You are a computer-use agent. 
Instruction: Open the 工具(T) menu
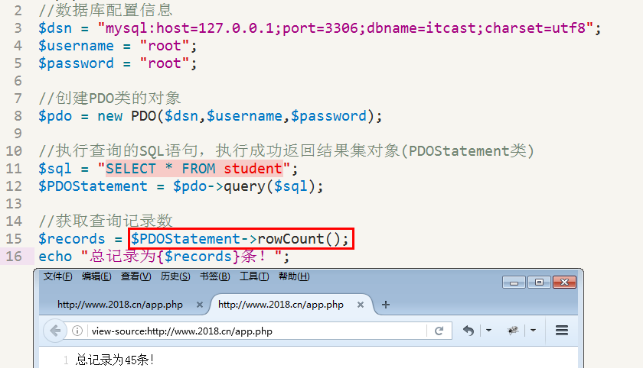coord(254,276)
